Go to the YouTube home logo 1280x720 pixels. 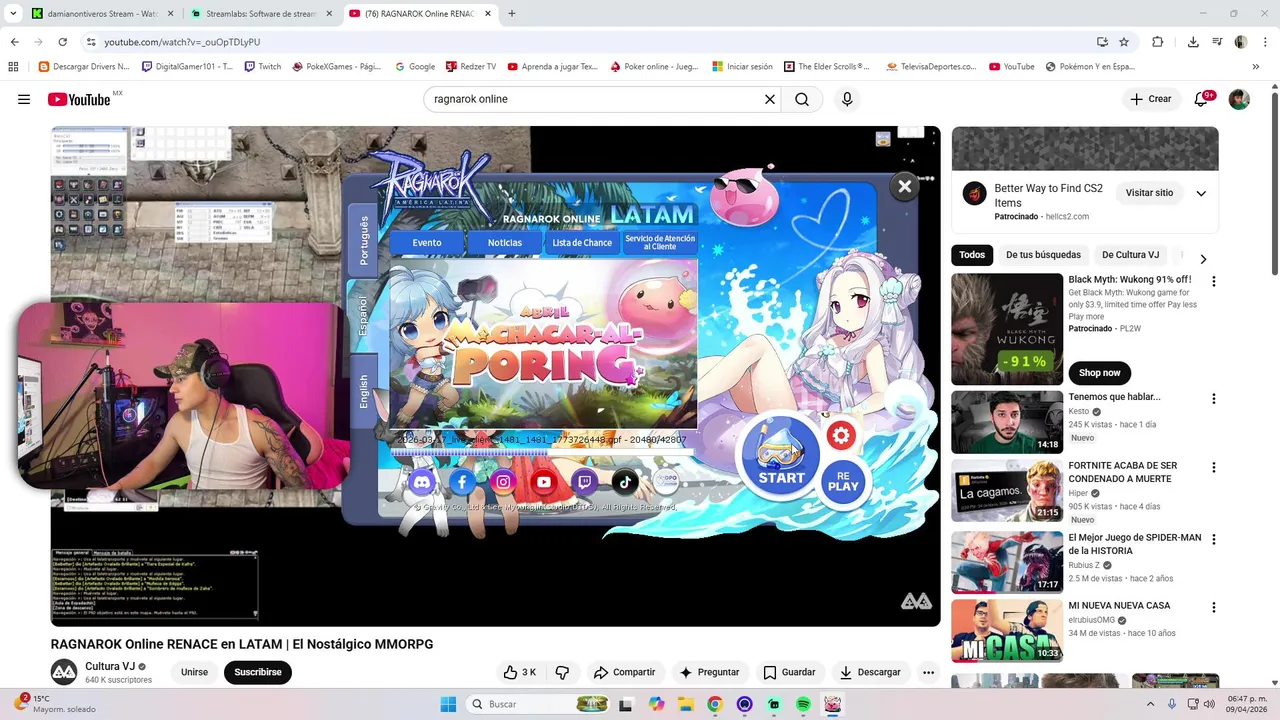pos(78,99)
